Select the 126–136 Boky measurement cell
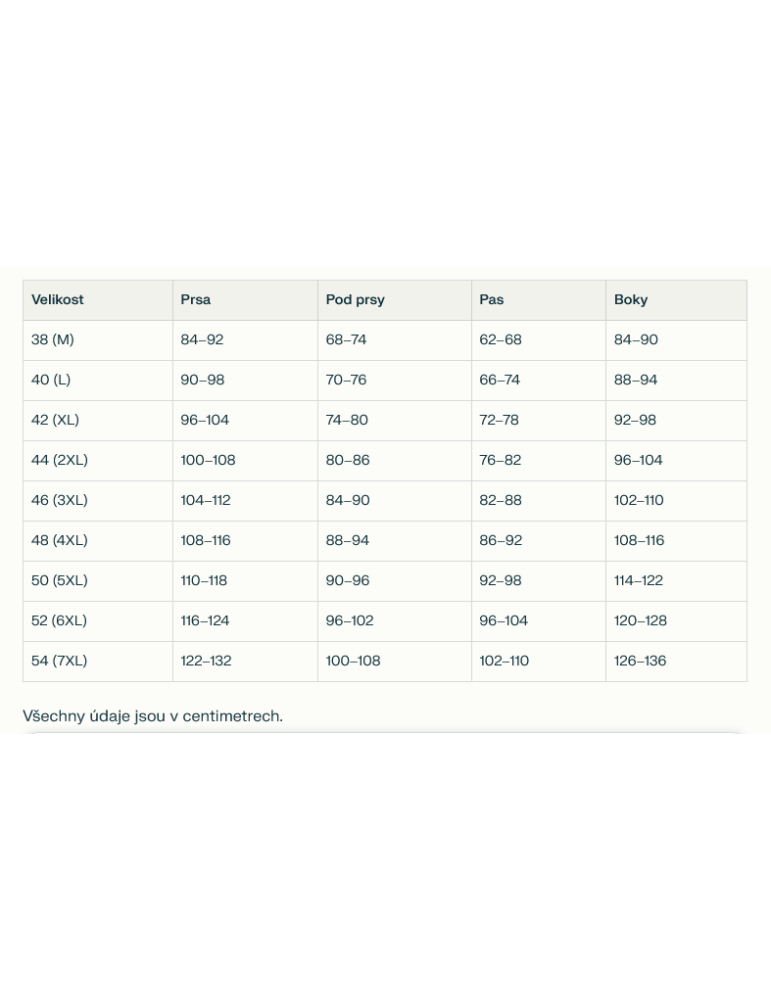The image size is (771, 1000). coord(640,661)
